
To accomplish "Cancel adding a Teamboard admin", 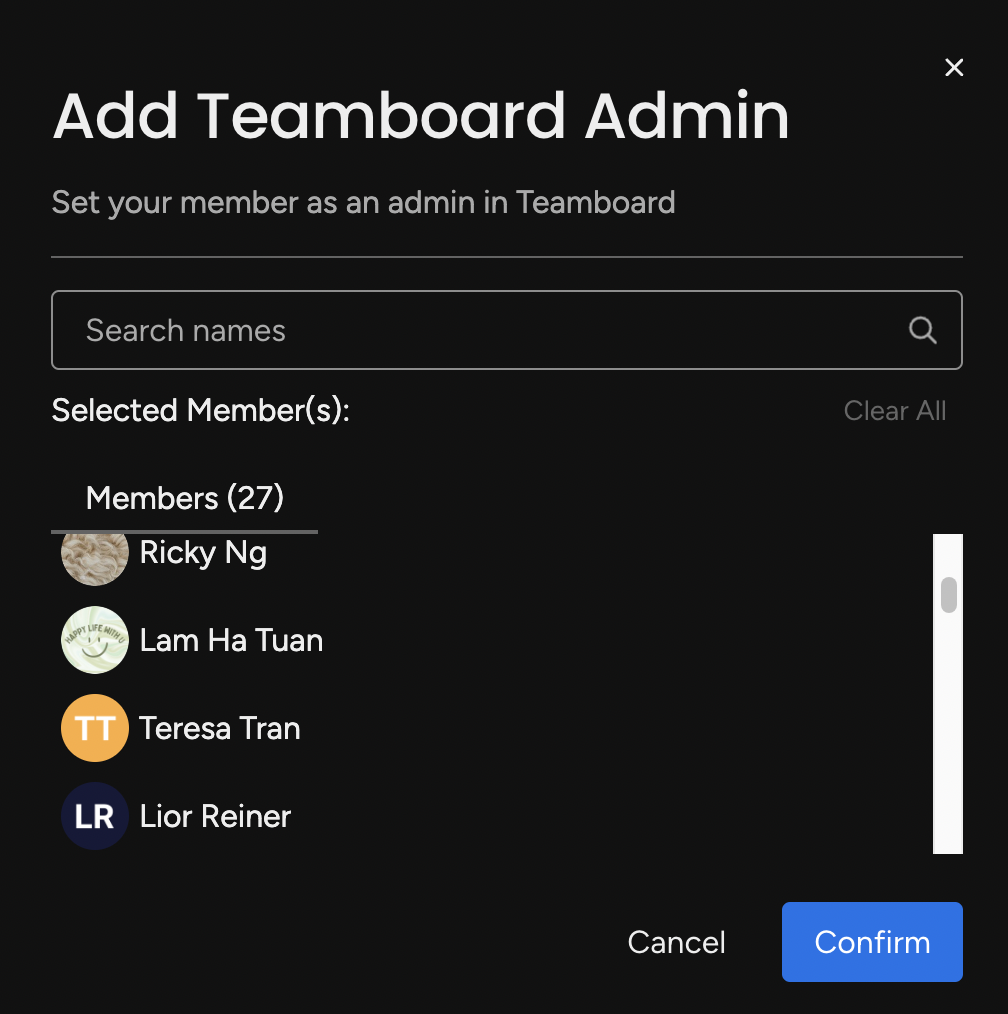I will pyautogui.click(x=676, y=941).
